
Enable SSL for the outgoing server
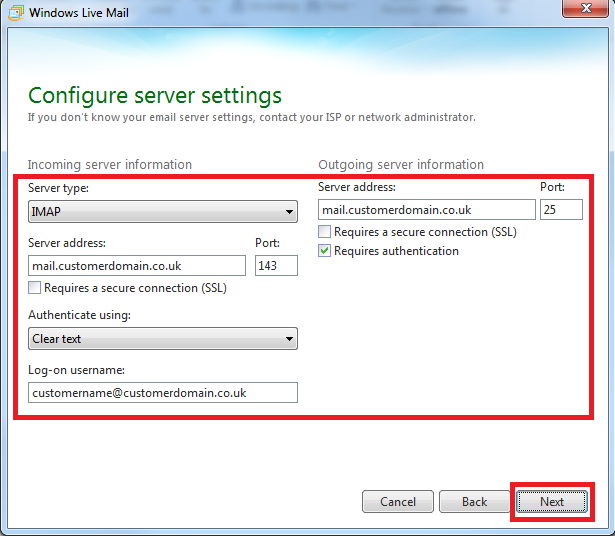point(325,232)
